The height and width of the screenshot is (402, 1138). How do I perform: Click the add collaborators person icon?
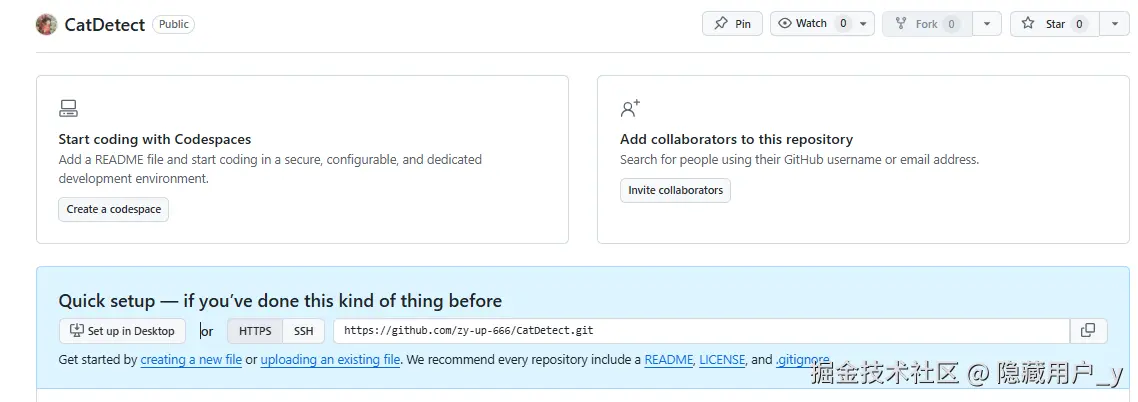[x=630, y=108]
